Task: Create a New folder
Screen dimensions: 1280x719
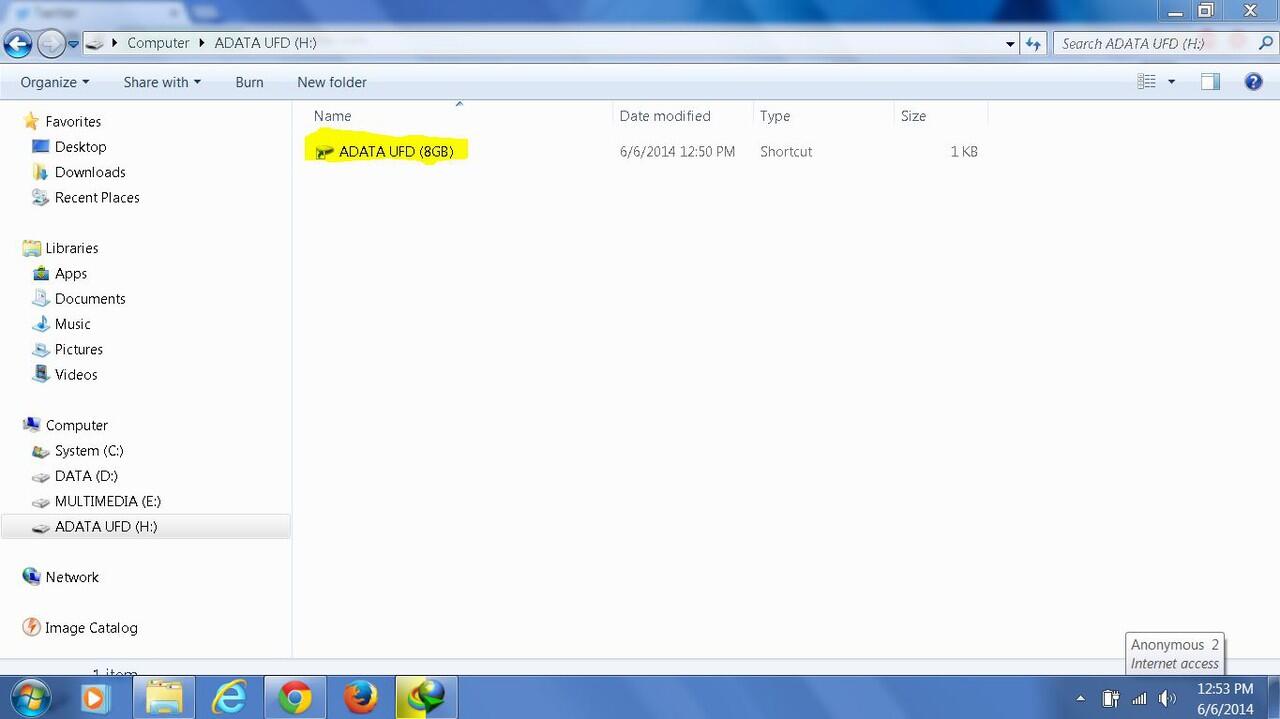Action: coord(332,82)
